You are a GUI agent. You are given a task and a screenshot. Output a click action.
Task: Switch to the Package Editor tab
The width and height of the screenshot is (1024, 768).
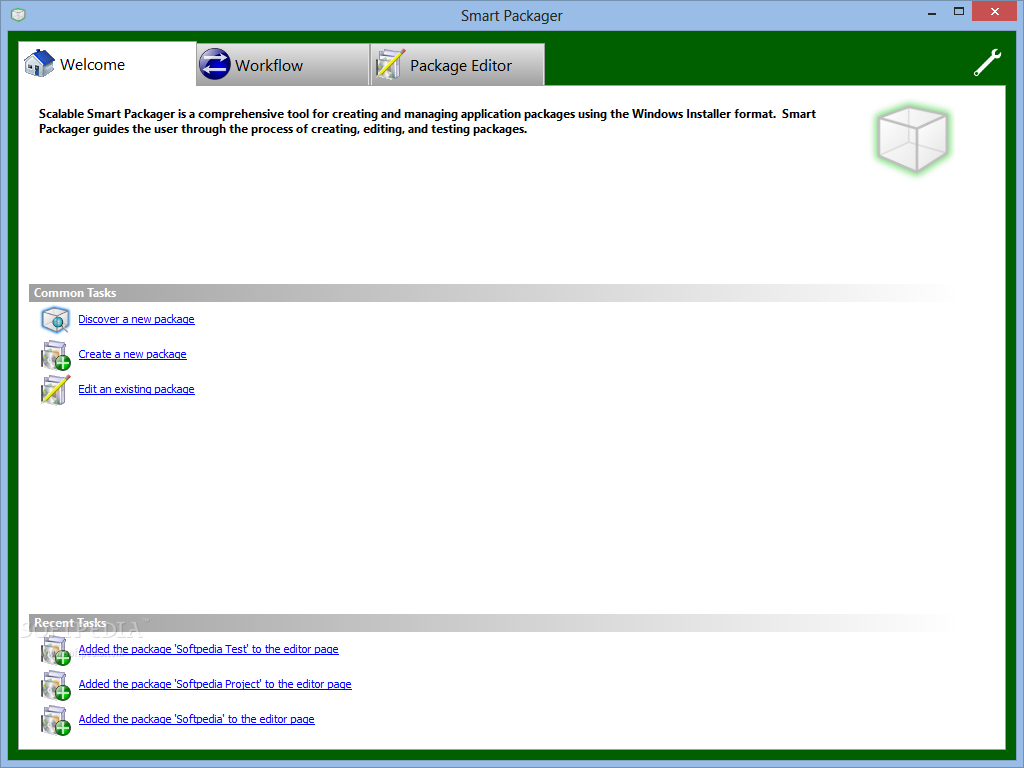coord(457,65)
